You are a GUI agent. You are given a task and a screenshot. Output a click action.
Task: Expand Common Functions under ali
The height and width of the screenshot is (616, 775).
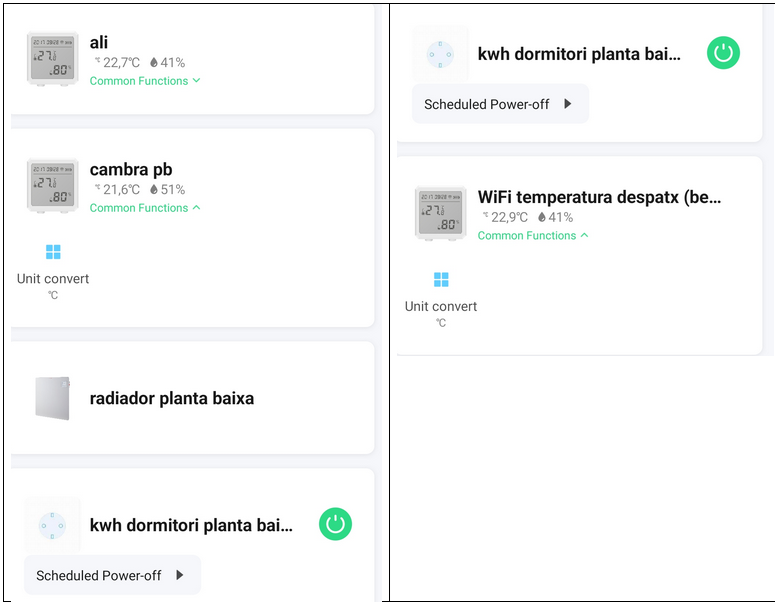145,81
